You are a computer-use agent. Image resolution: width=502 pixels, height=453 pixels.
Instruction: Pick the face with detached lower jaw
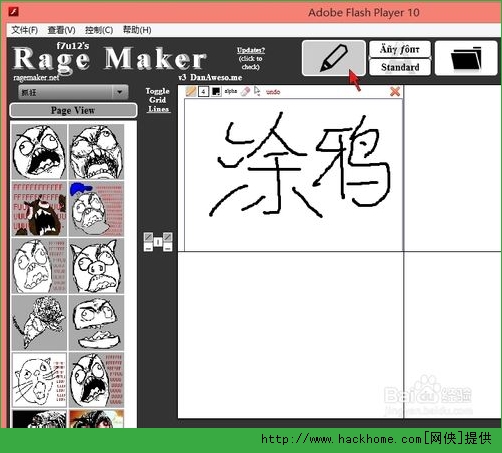click(96, 323)
